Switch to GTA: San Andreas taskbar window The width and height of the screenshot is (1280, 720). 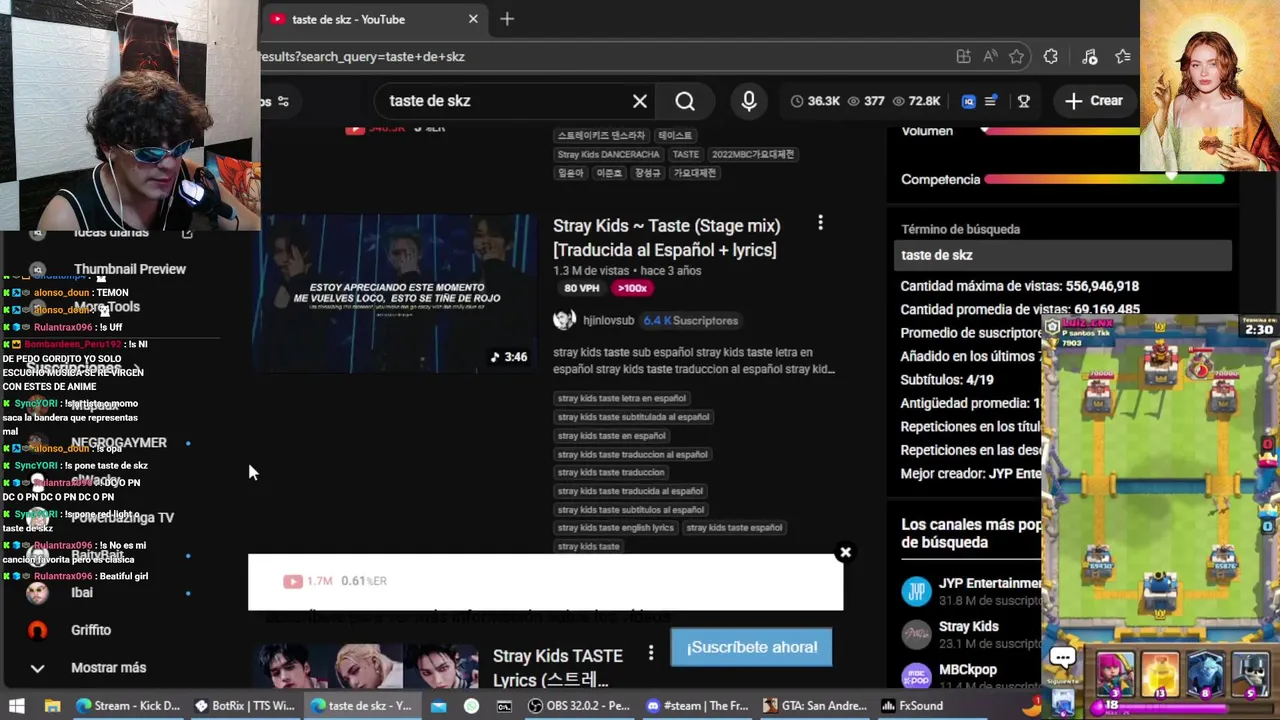(x=815, y=706)
